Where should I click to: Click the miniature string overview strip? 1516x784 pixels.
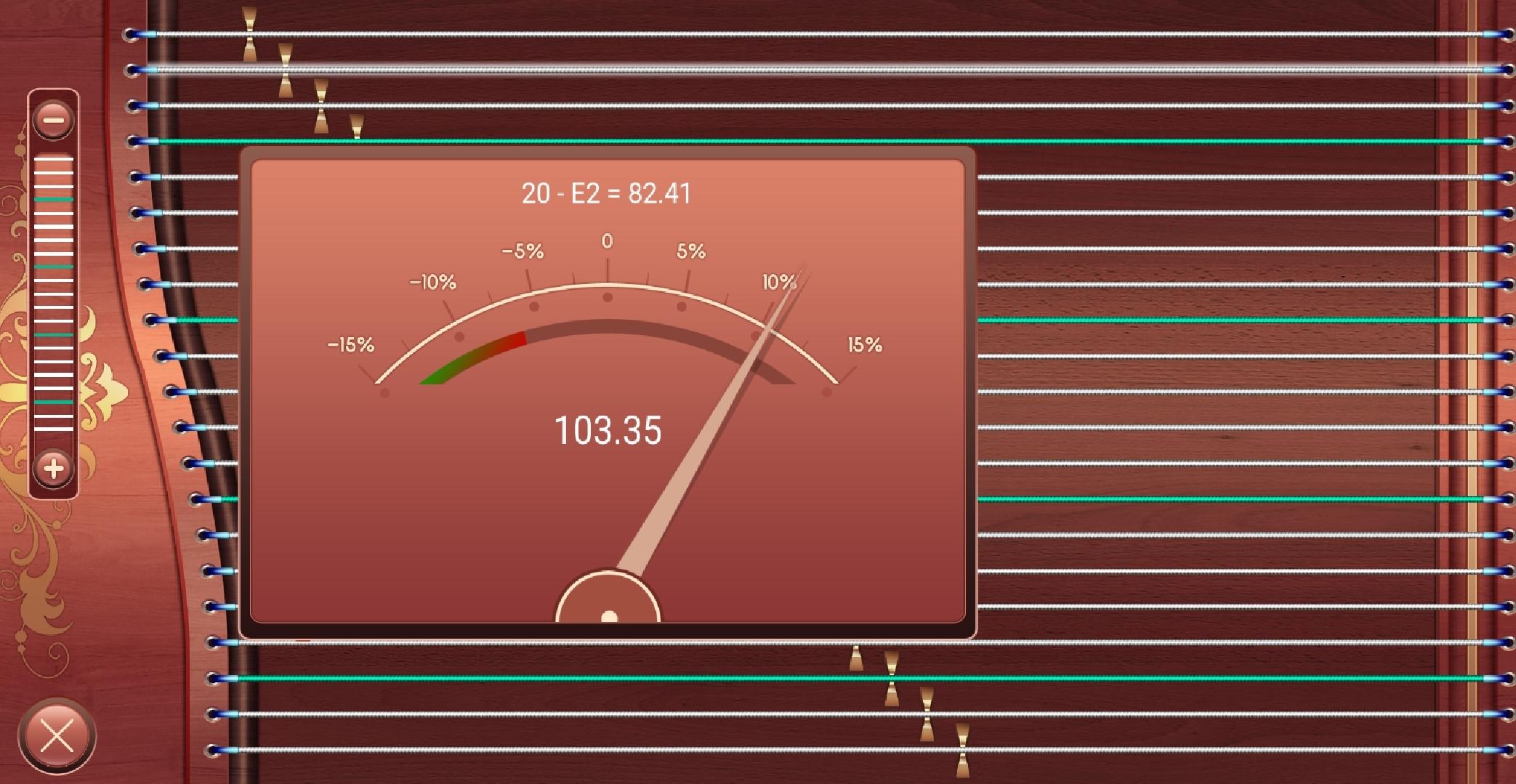pyautogui.click(x=54, y=294)
